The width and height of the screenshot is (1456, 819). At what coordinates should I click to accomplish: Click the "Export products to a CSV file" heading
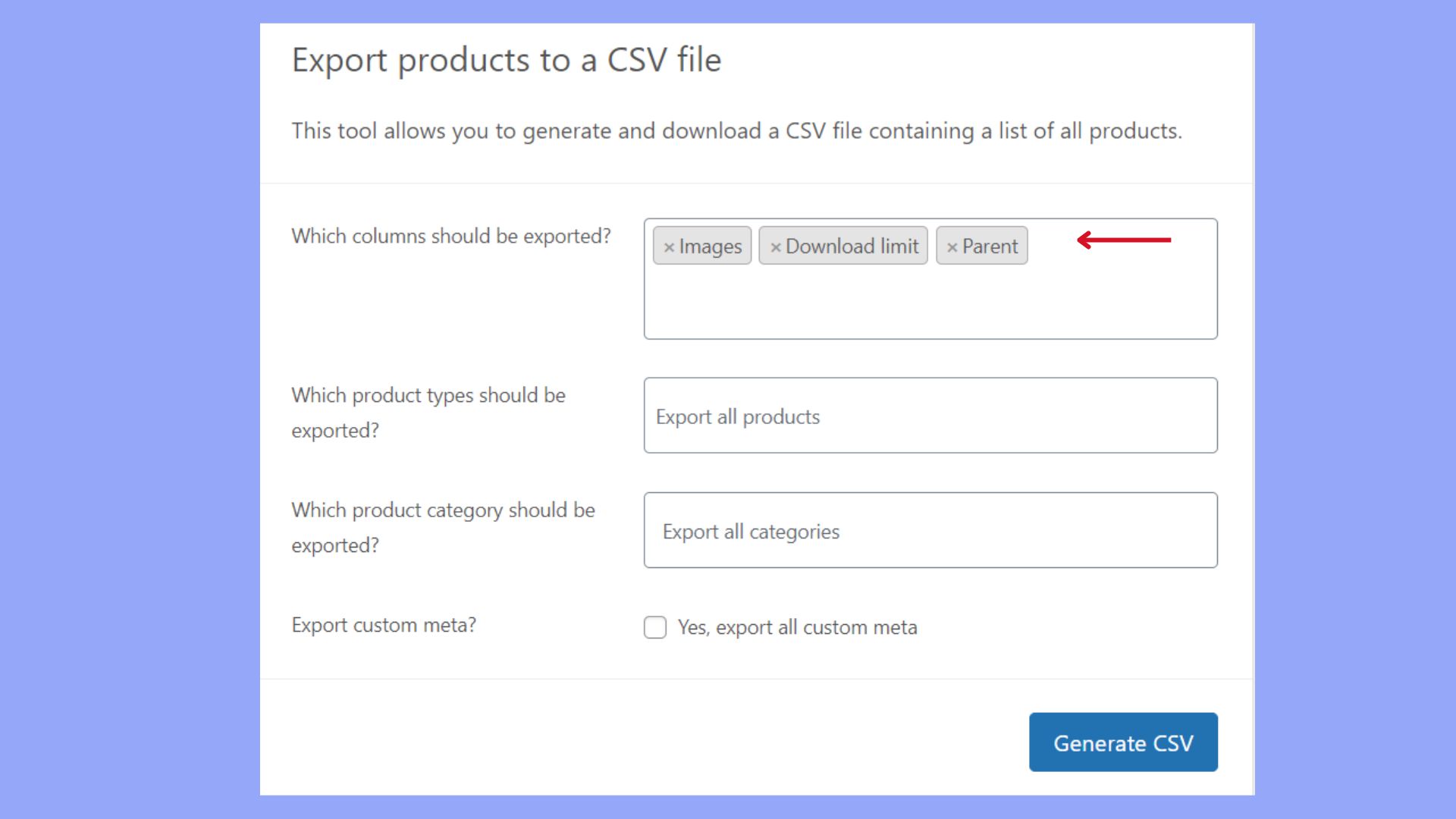tap(506, 60)
